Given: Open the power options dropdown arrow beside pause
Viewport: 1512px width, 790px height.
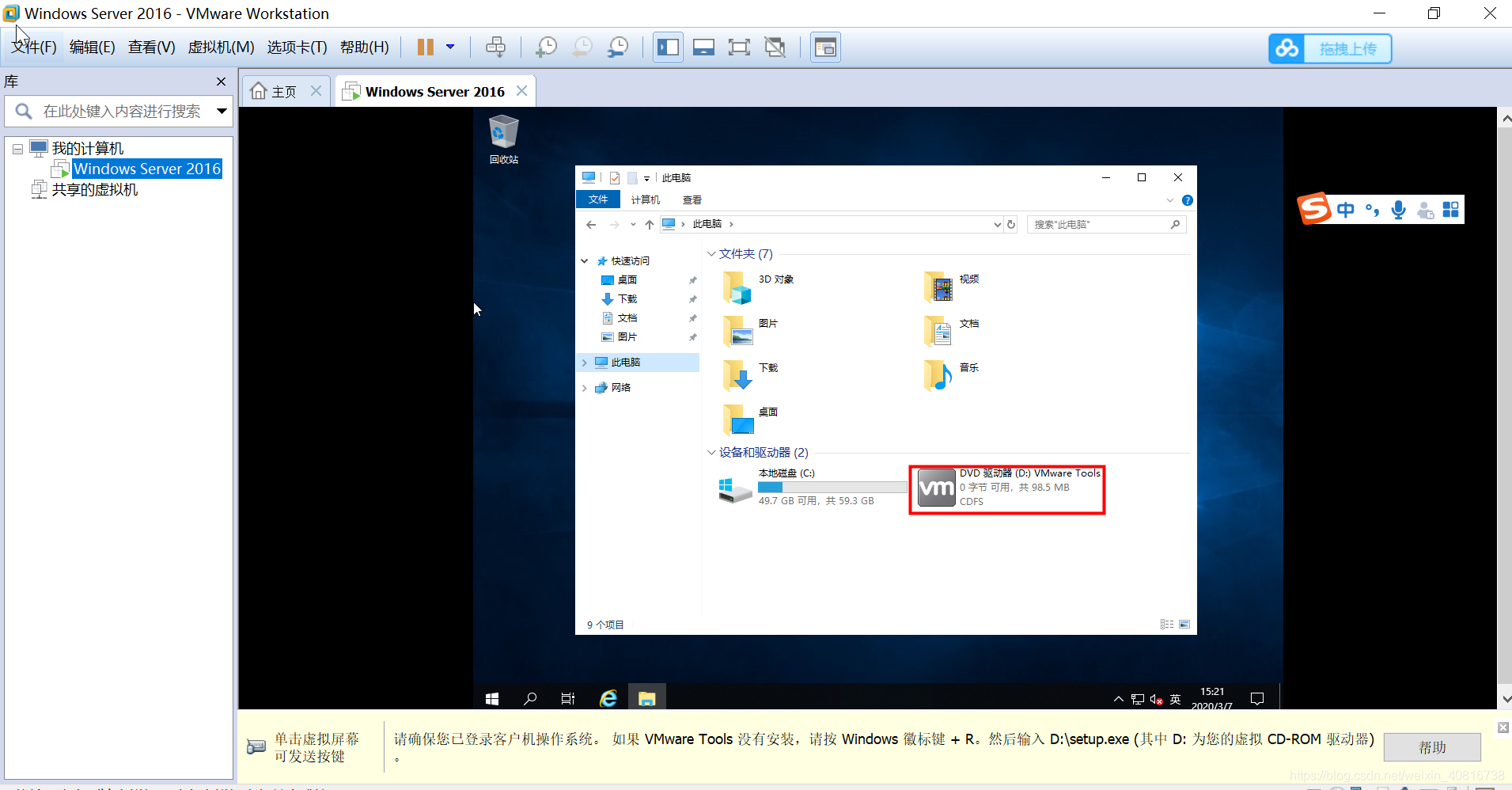Looking at the screenshot, I should 450,47.
